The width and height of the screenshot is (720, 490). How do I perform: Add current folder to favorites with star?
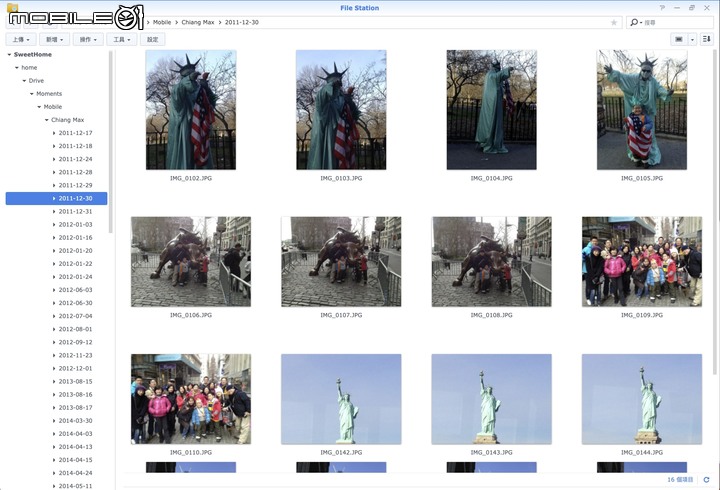pyautogui.click(x=614, y=23)
